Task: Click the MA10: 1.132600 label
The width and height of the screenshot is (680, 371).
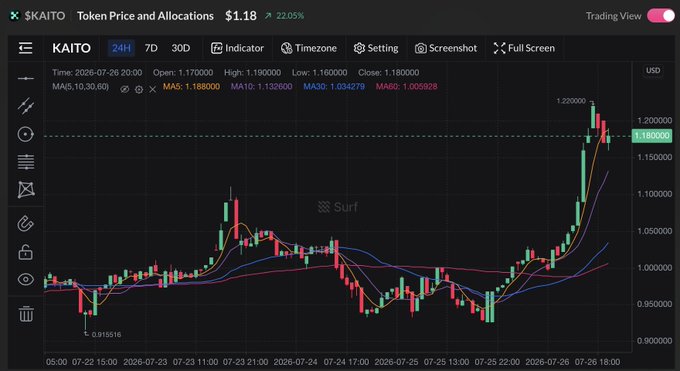Action: tap(262, 87)
